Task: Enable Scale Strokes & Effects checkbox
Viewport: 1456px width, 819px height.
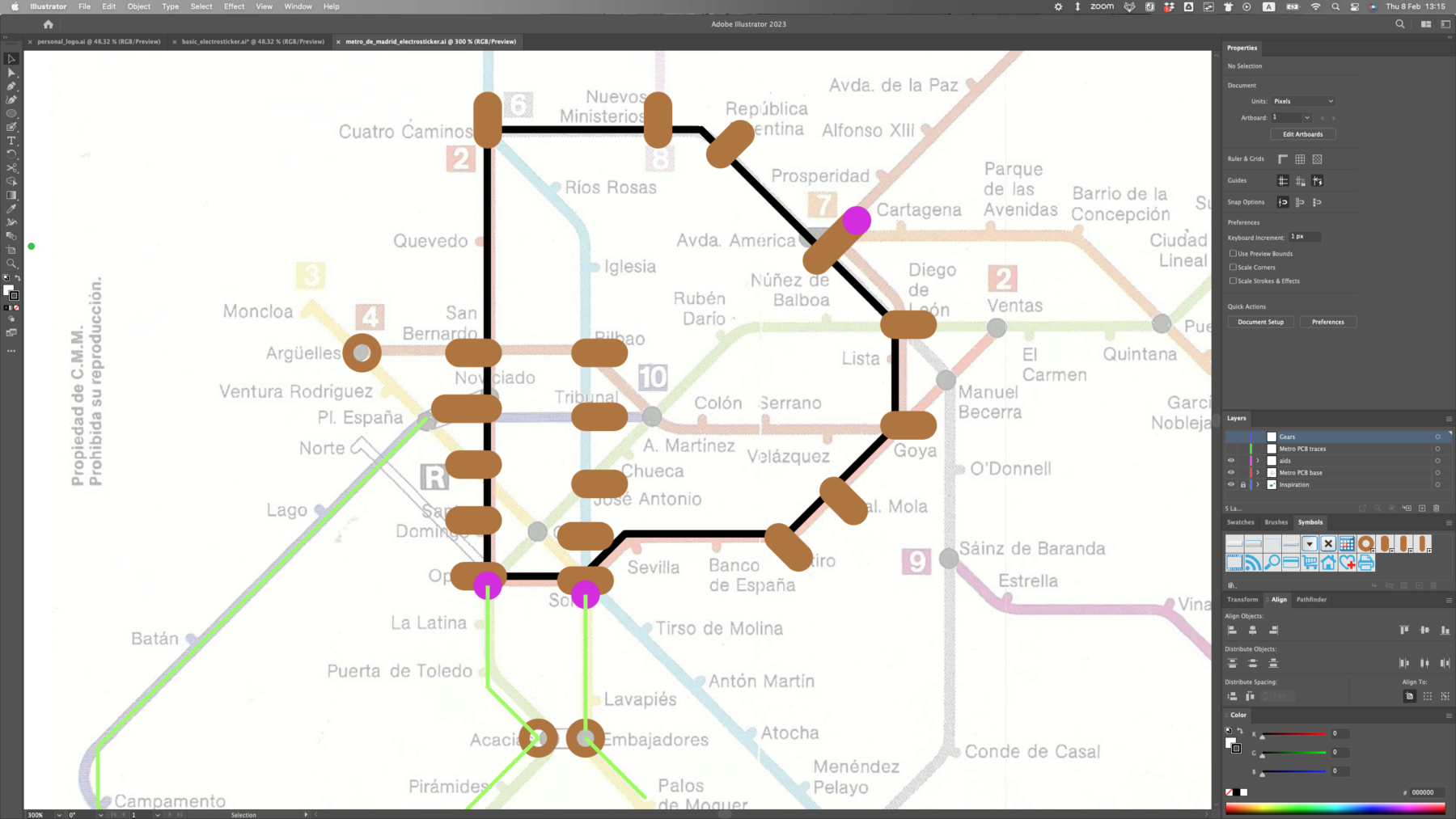Action: (1233, 281)
